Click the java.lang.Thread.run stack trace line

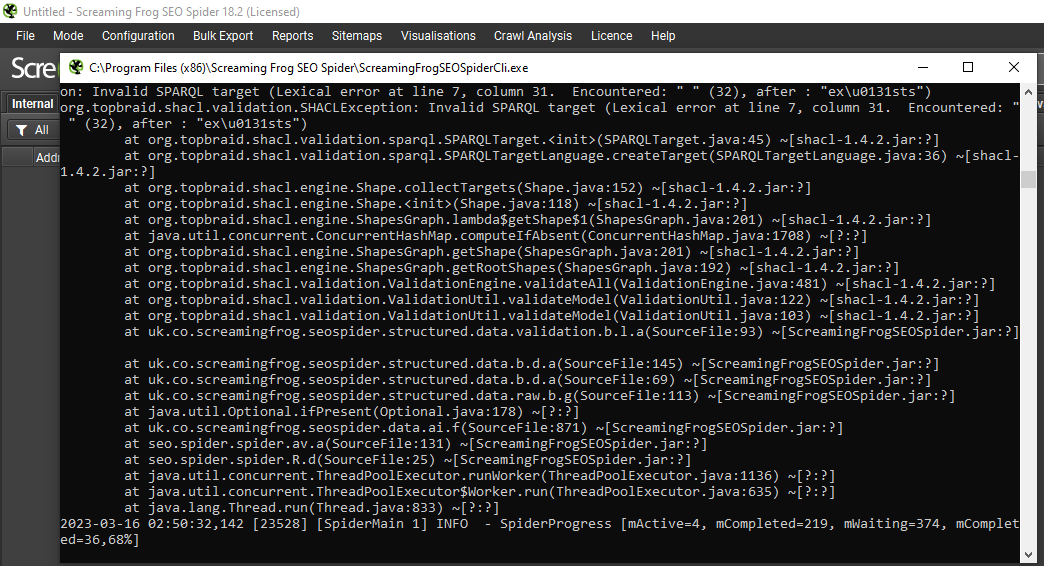tap(312, 507)
